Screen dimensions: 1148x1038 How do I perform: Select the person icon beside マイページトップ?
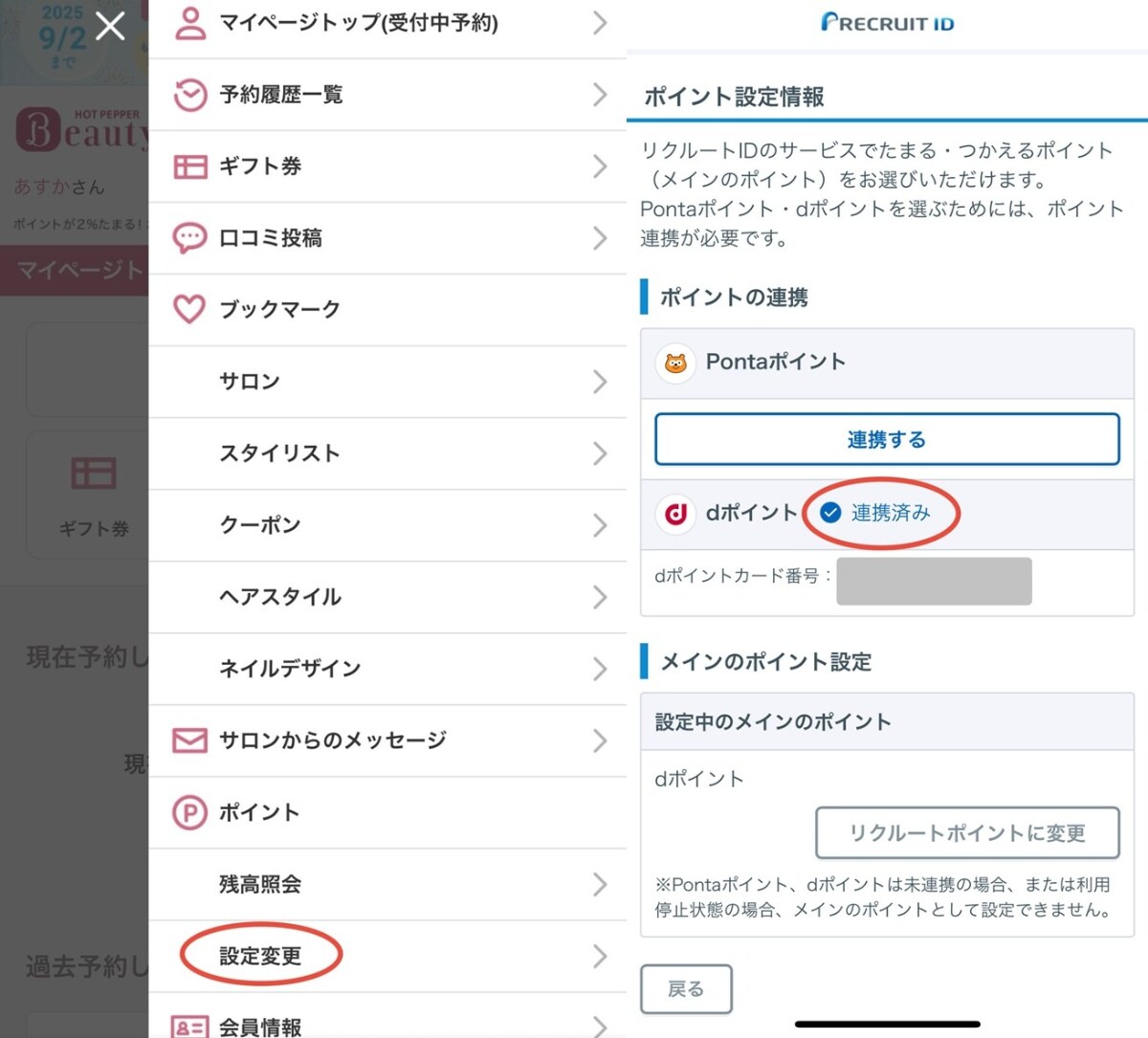(x=191, y=21)
